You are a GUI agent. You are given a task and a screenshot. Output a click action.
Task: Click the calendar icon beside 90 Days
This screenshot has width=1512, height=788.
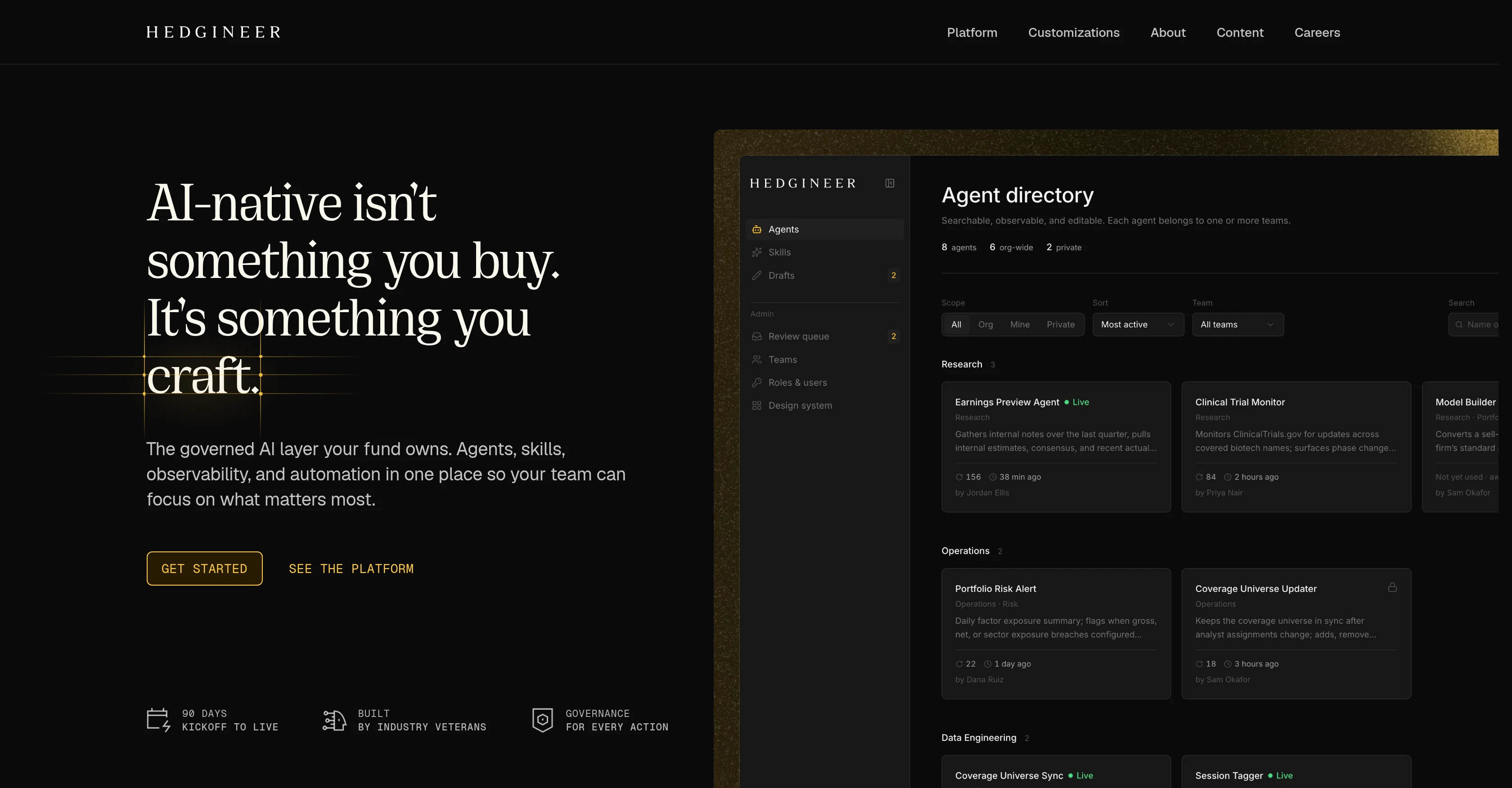158,720
